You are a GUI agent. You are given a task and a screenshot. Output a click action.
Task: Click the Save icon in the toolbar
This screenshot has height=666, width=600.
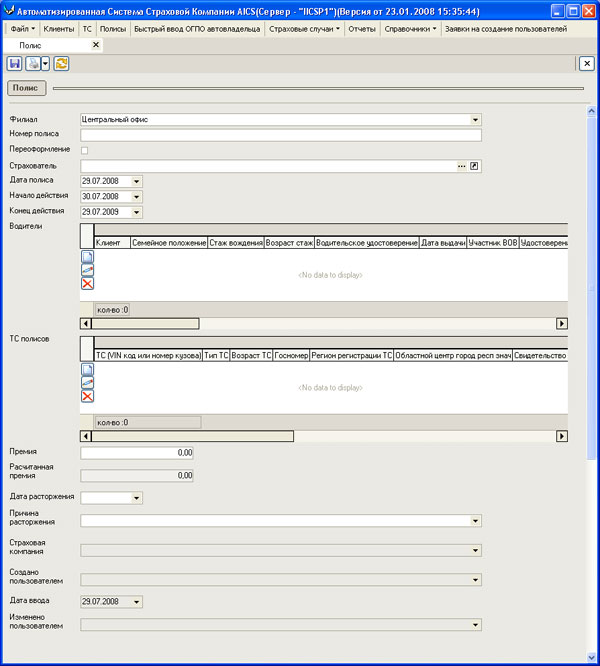pyautogui.click(x=15, y=63)
